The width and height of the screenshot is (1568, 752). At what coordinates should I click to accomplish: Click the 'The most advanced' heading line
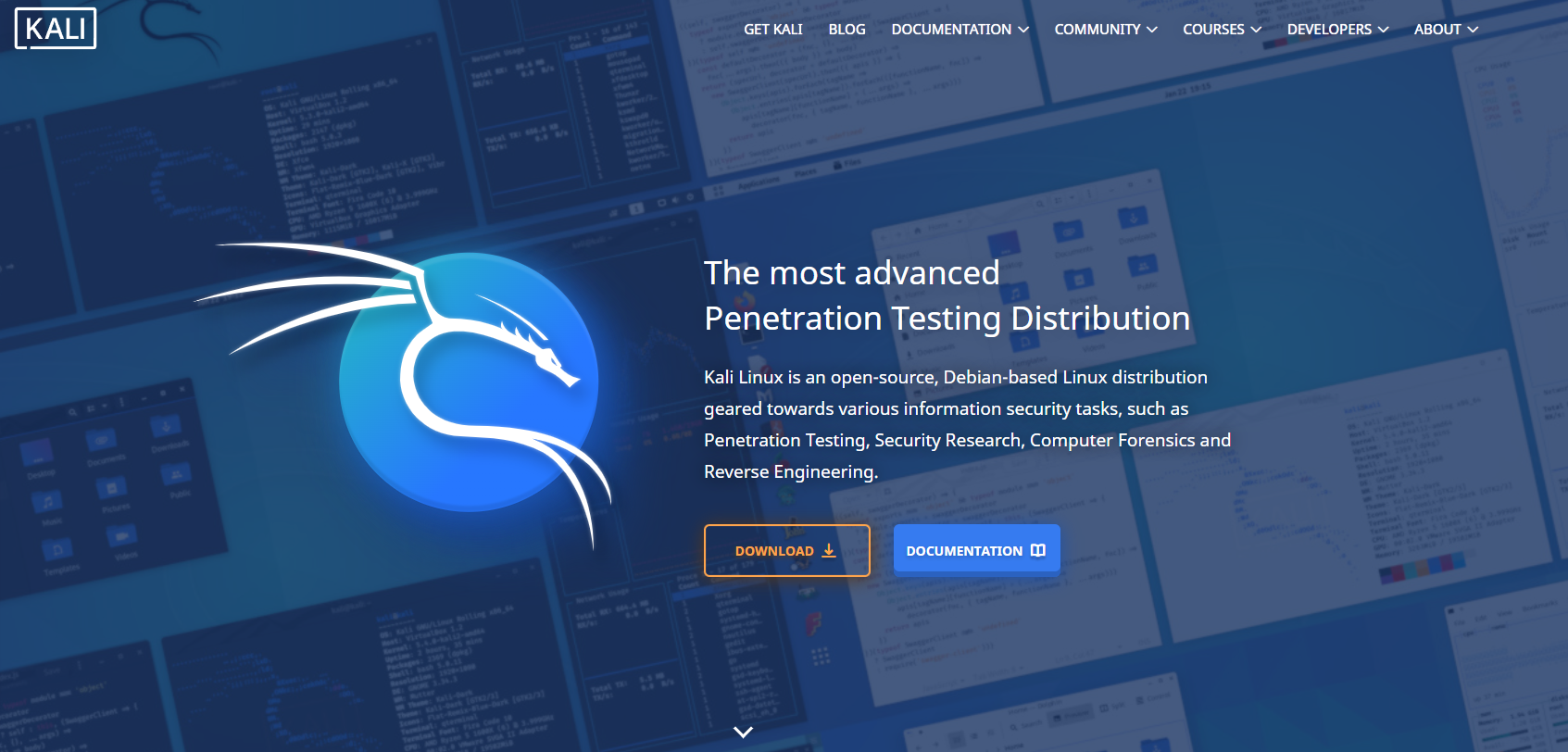[851, 273]
